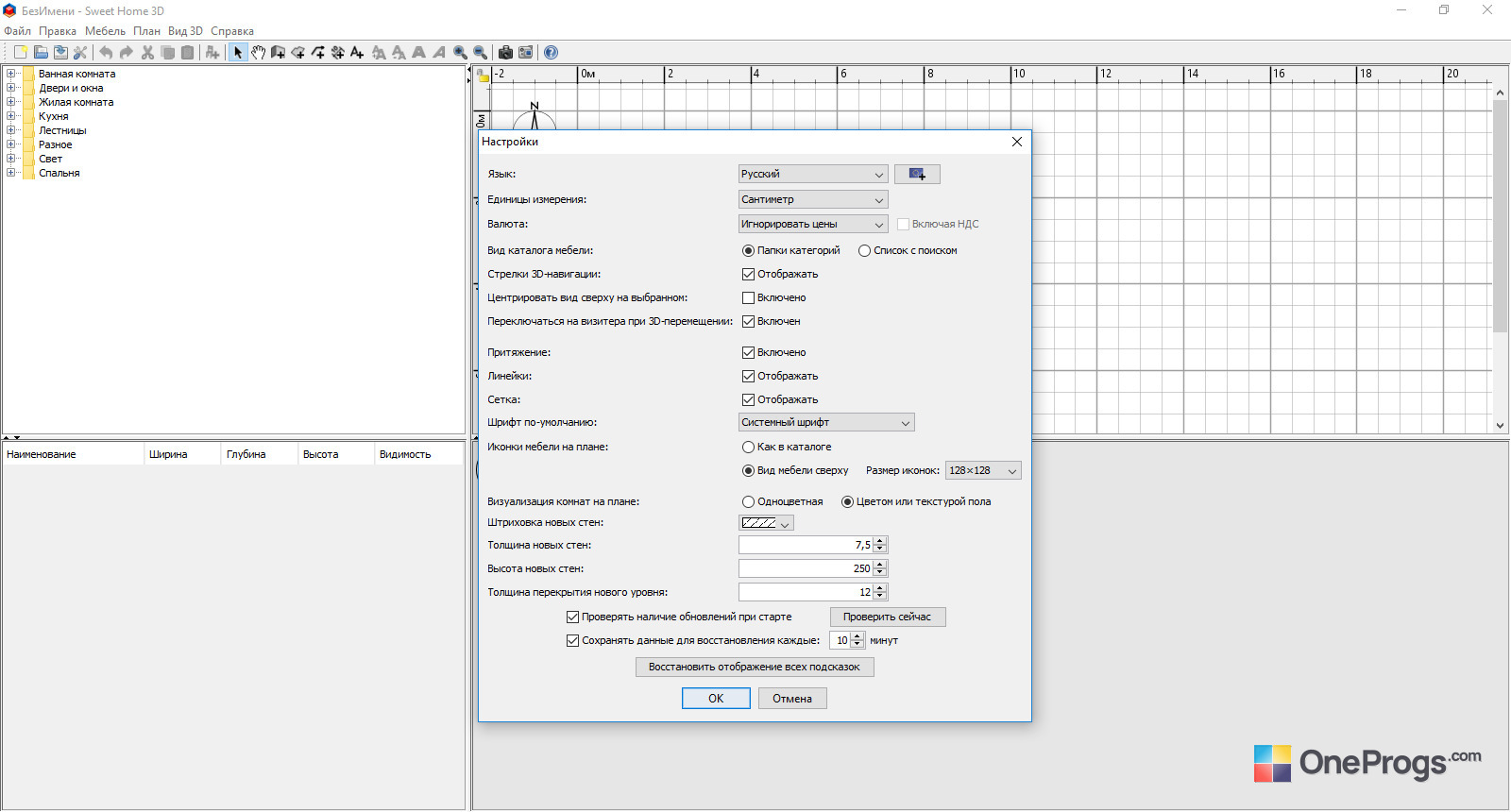This screenshot has height=812, width=1511.
Task: Click the plan's vertical scrollbar down arrow
Action: coord(1500,426)
